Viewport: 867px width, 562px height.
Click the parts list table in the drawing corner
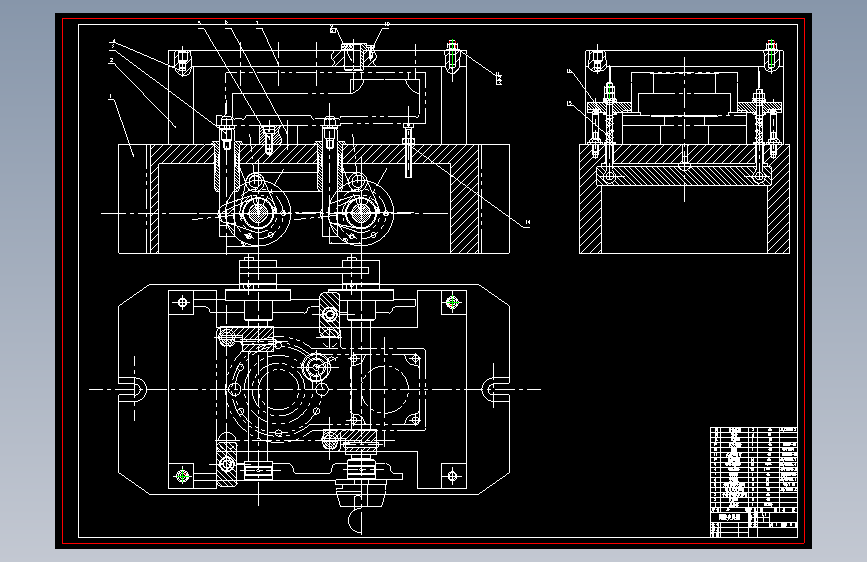(754, 470)
